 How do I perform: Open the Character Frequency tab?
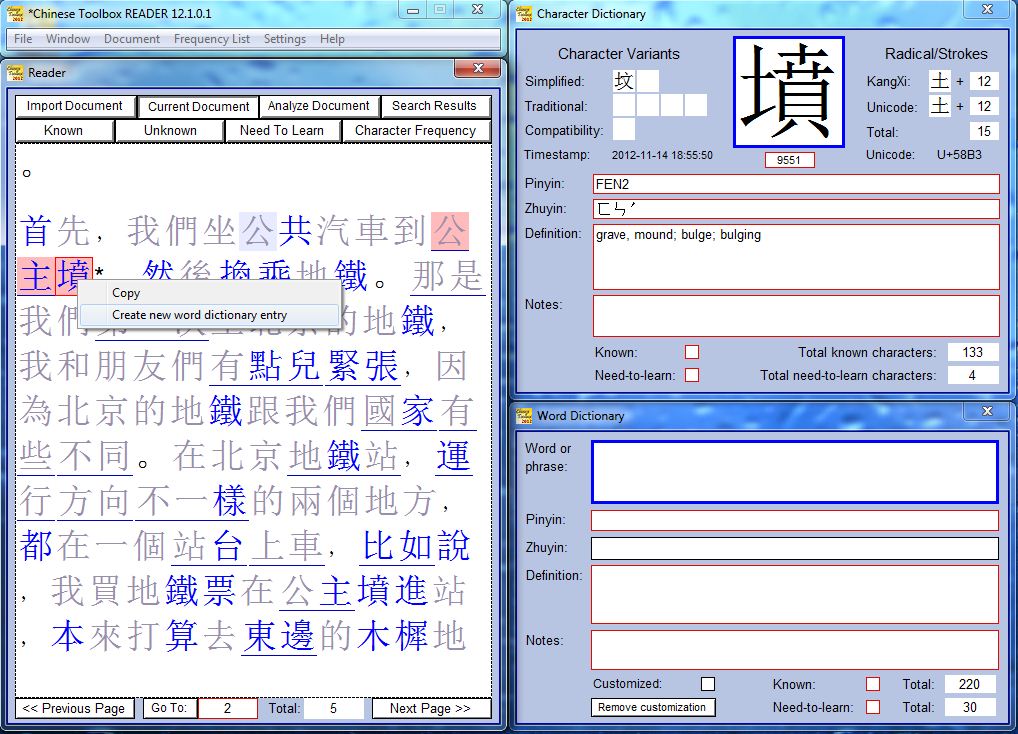[x=415, y=130]
